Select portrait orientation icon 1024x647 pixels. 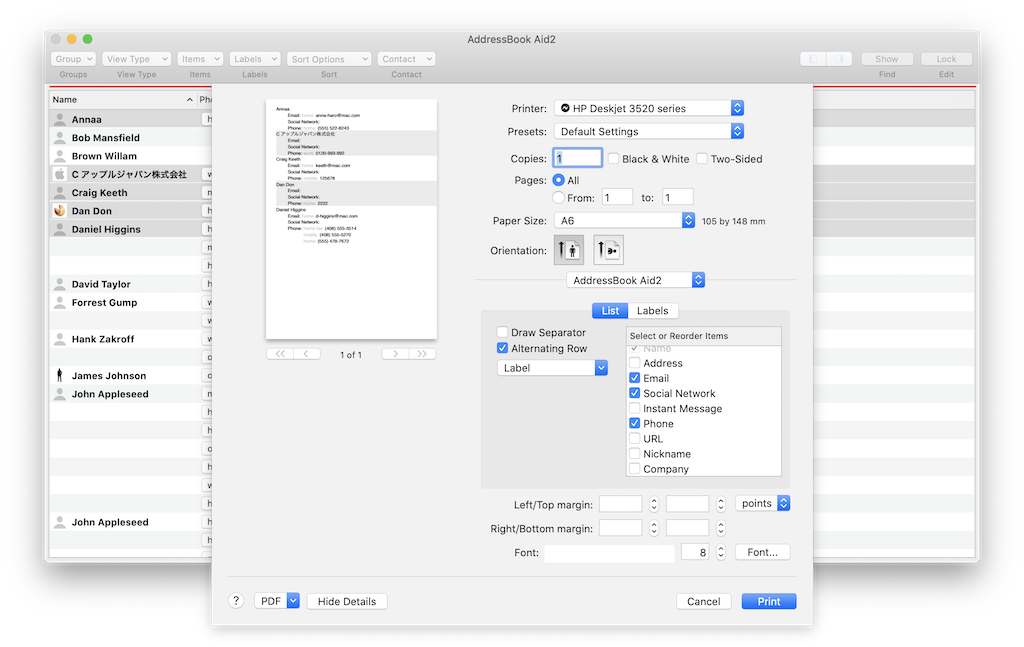pyautogui.click(x=568, y=250)
